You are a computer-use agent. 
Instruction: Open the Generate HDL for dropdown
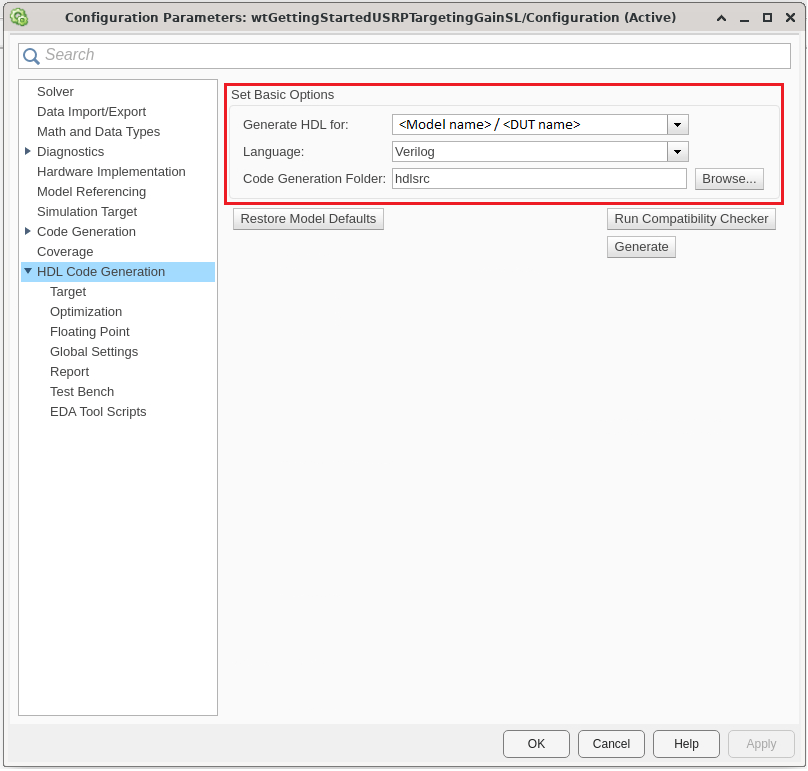(x=678, y=125)
